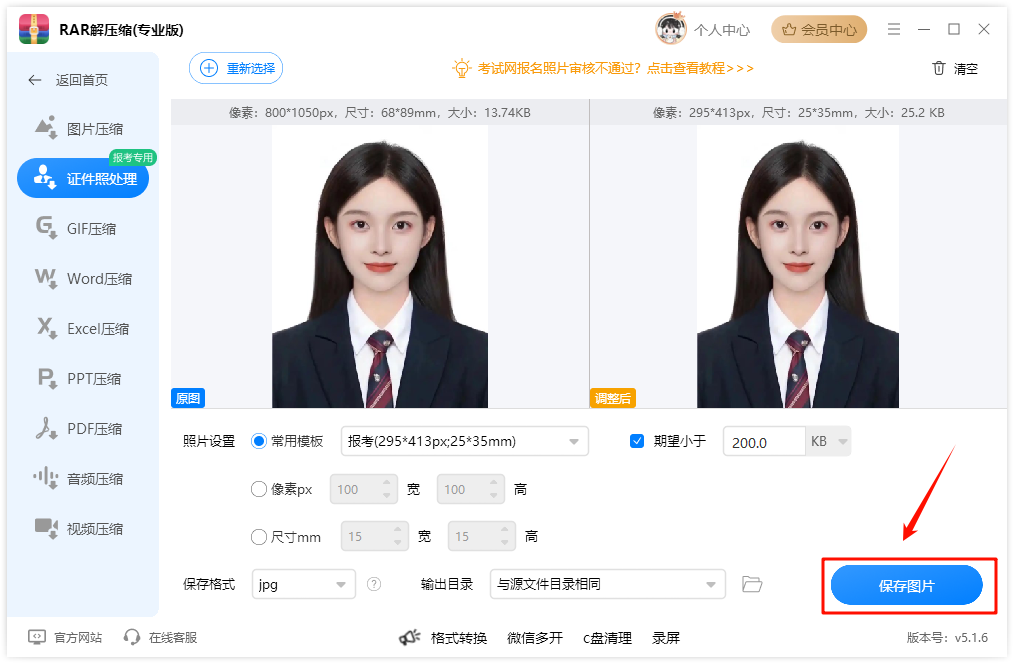Open the jpg save format dropdown
The height and width of the screenshot is (664, 1014).
point(303,584)
